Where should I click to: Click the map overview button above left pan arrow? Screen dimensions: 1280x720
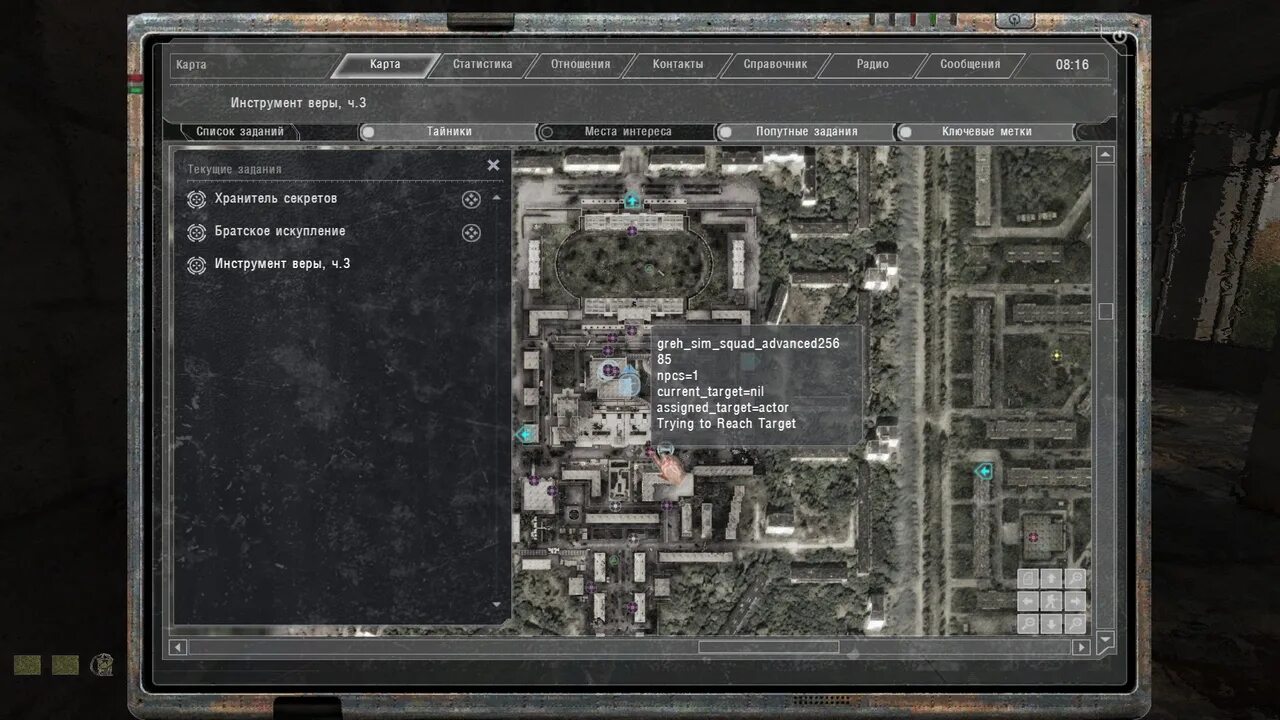1028,579
